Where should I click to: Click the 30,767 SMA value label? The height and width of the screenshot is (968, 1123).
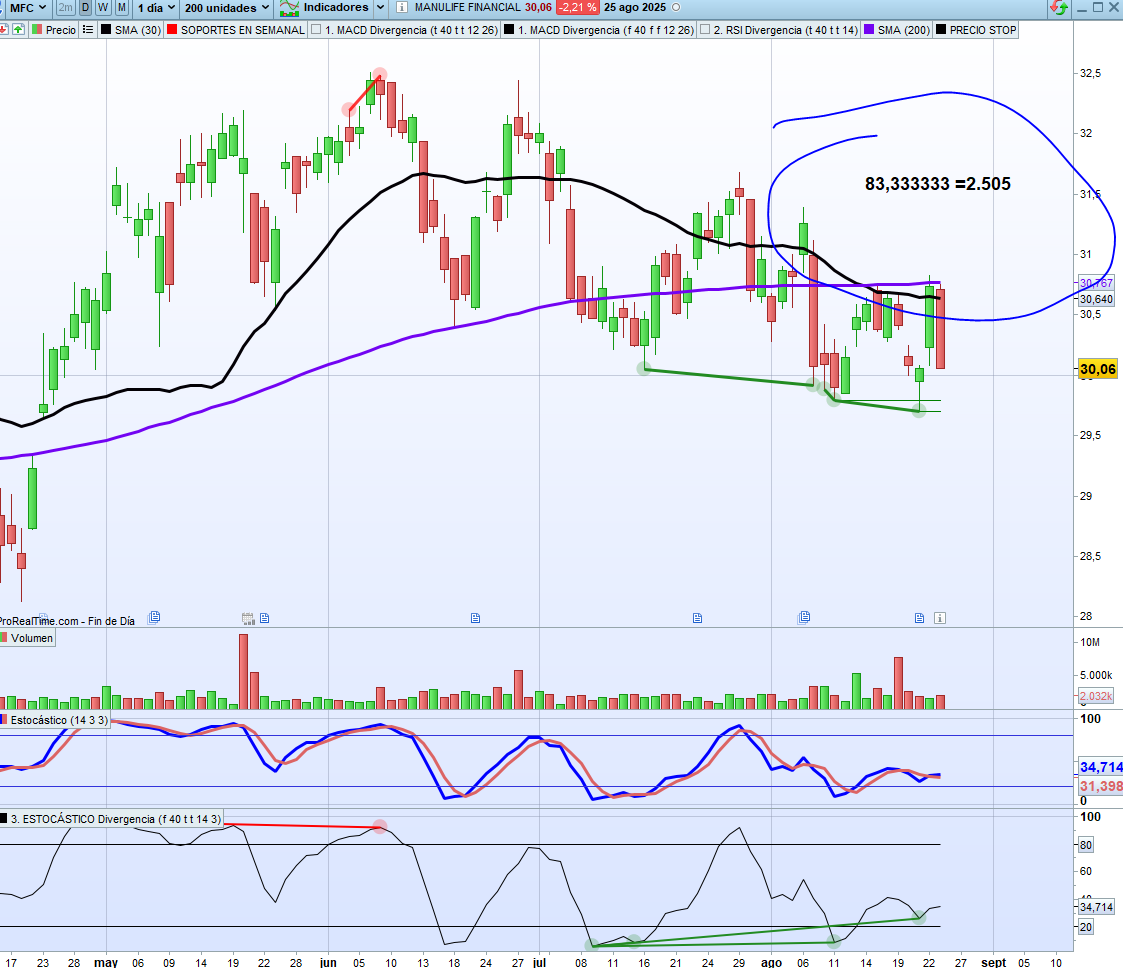[1096, 283]
